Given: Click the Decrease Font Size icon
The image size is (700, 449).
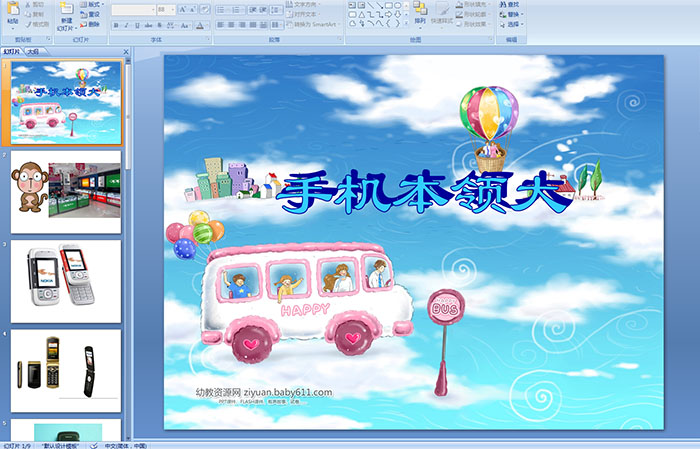Looking at the screenshot, I should [x=192, y=9].
